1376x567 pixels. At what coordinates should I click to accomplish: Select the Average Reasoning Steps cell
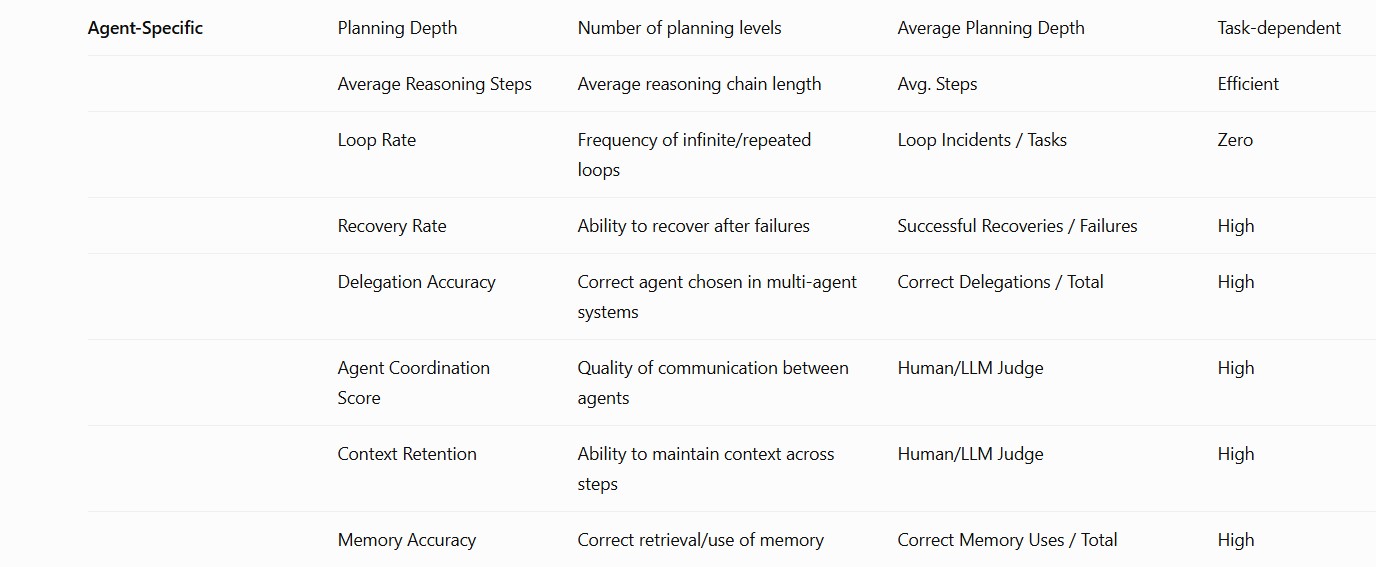pyautogui.click(x=435, y=84)
